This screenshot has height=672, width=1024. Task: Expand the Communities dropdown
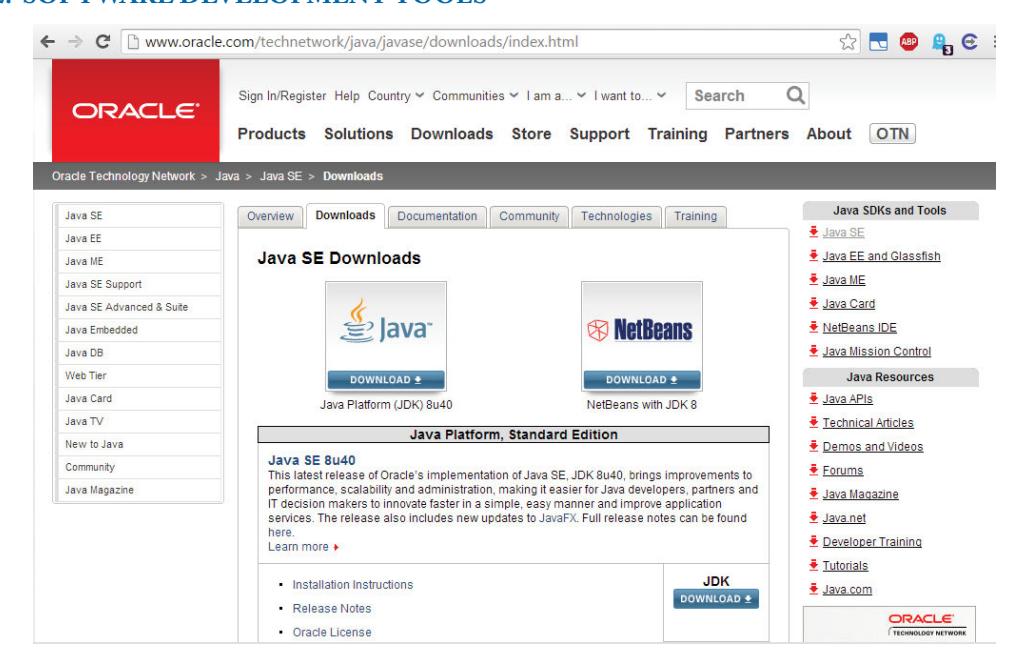(x=475, y=96)
